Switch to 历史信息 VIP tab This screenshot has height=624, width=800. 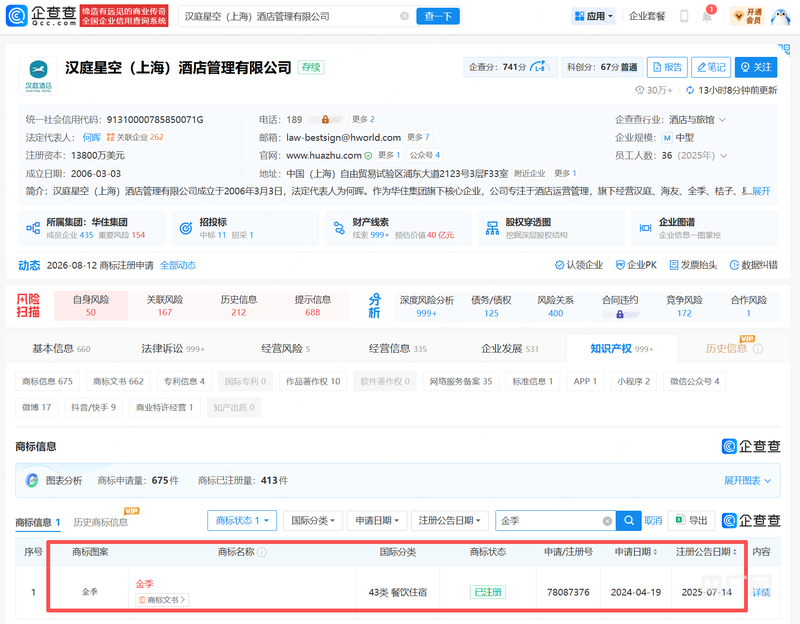[734, 349]
